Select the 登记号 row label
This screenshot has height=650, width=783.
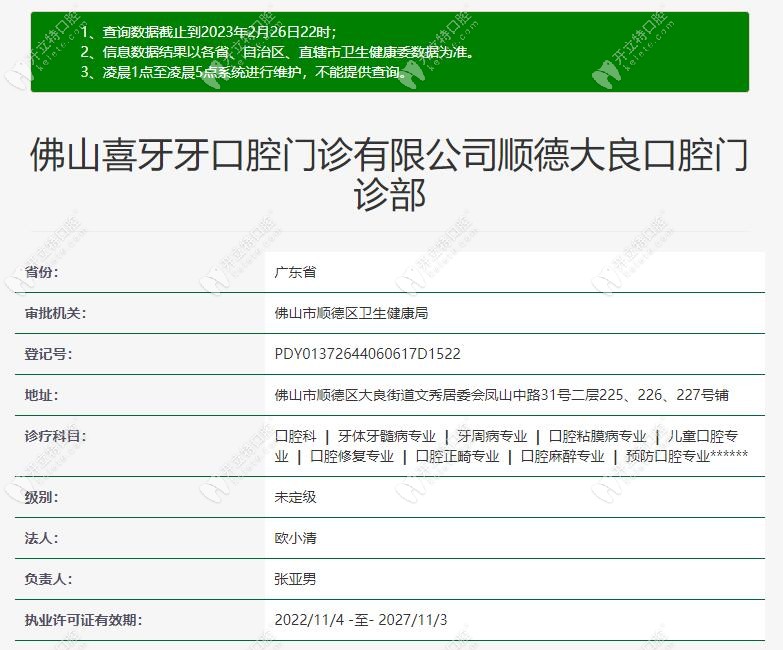tap(48, 354)
